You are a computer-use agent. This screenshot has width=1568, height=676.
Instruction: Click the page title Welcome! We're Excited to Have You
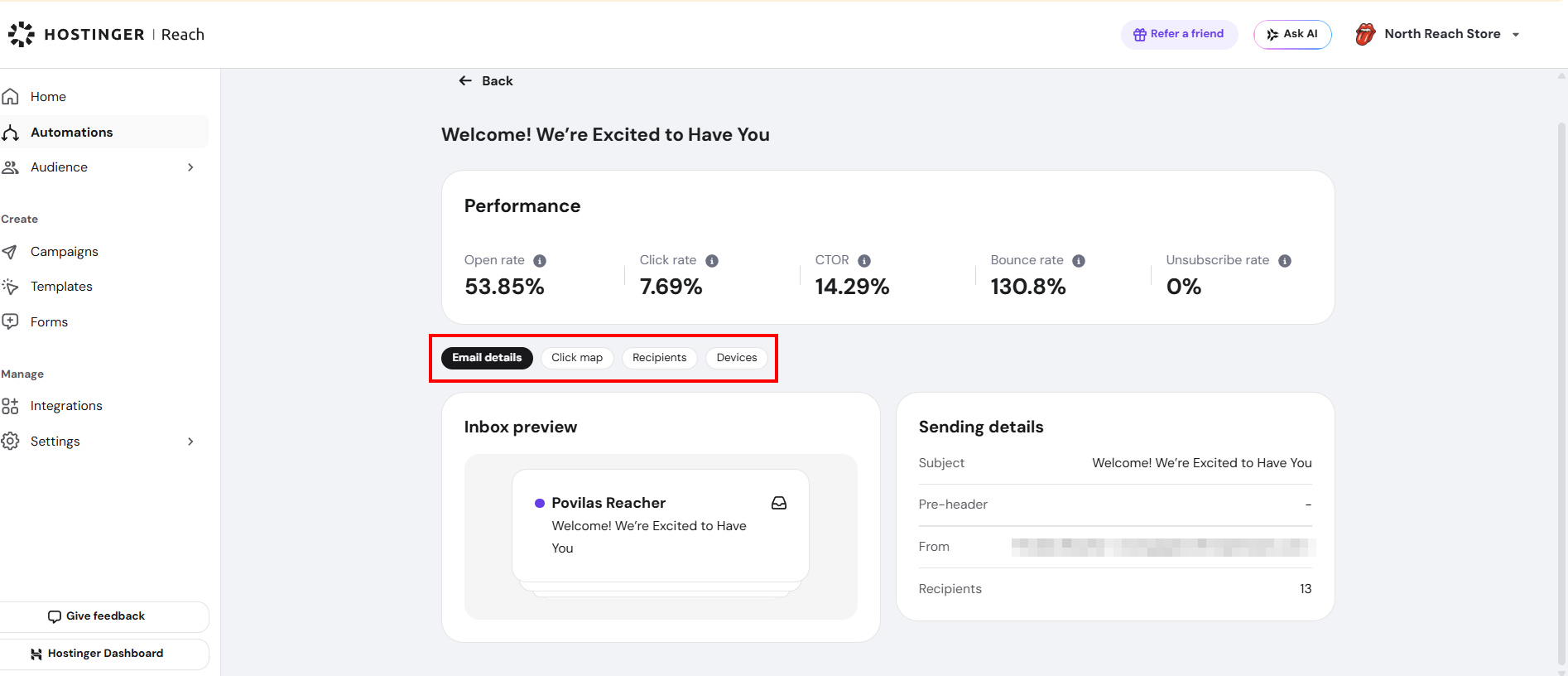coord(605,135)
